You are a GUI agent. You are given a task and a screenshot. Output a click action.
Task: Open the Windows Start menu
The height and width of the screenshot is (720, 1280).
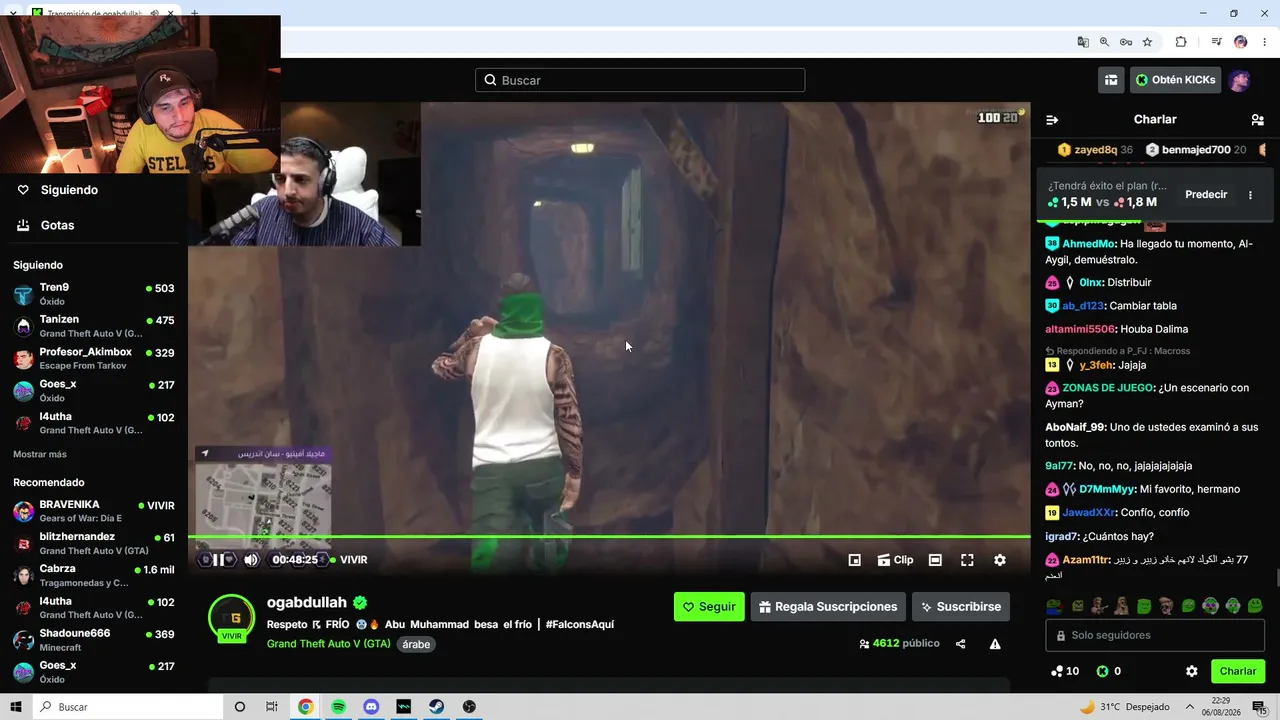pyautogui.click(x=16, y=707)
